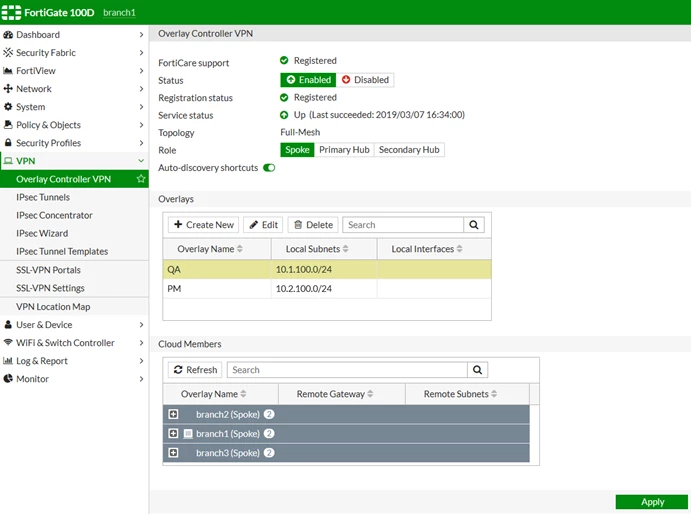Screen dimensions: 691x514
Task: Click the VPN laptop icon
Action: click(8, 161)
